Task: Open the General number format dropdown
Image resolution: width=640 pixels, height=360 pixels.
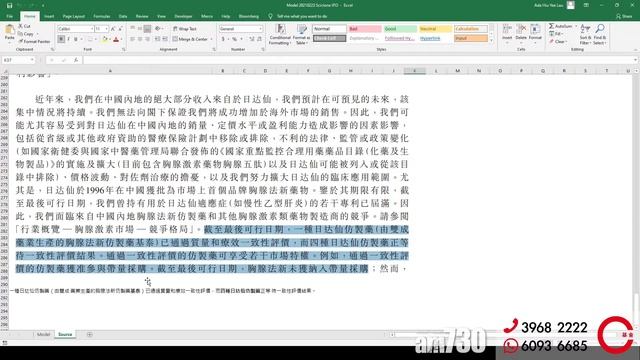Action: click(240, 29)
